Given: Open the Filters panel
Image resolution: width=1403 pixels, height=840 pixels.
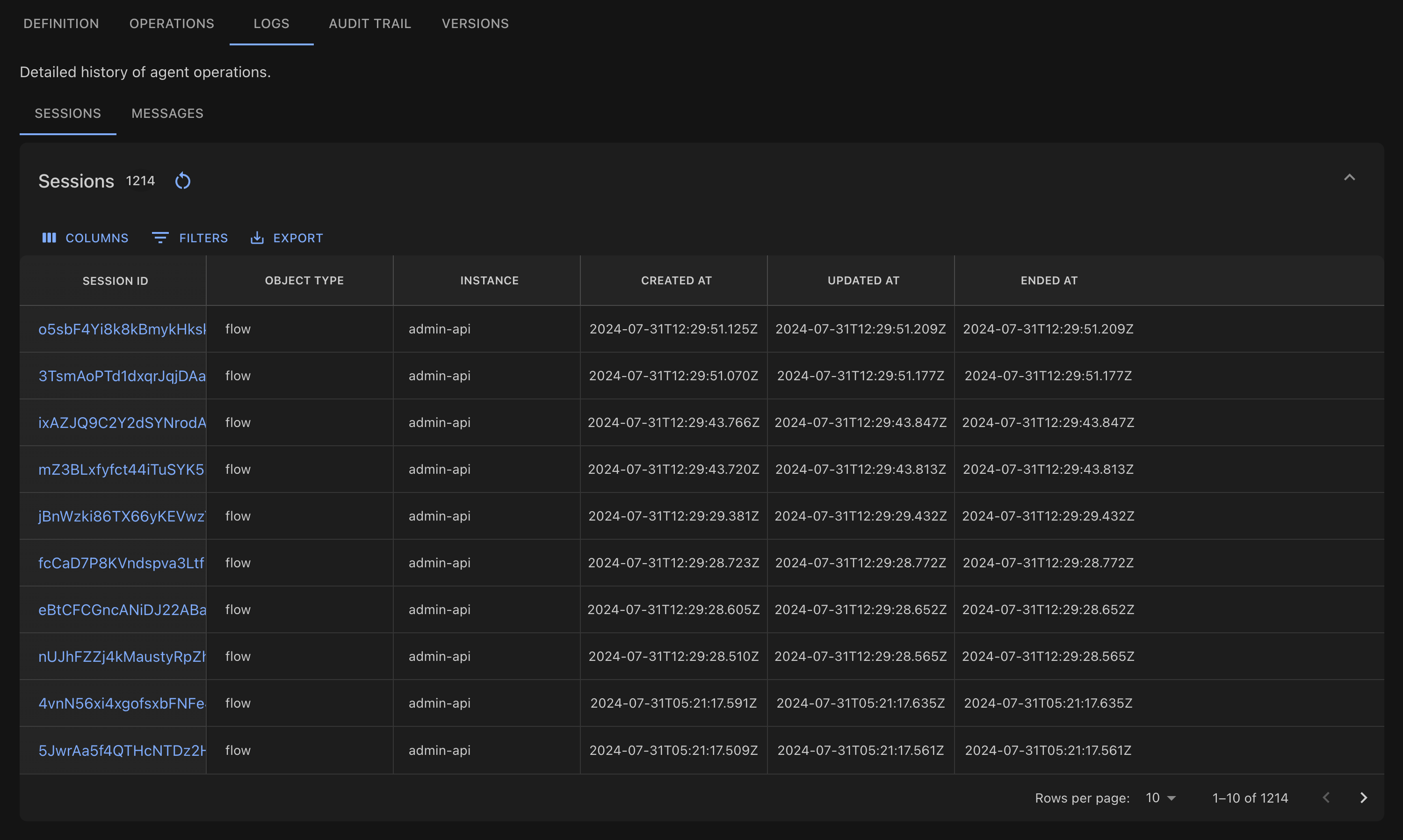Looking at the screenshot, I should (x=189, y=238).
